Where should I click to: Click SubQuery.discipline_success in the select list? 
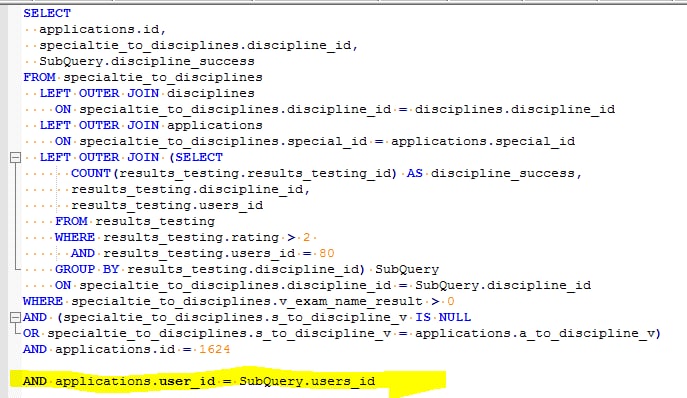click(147, 61)
